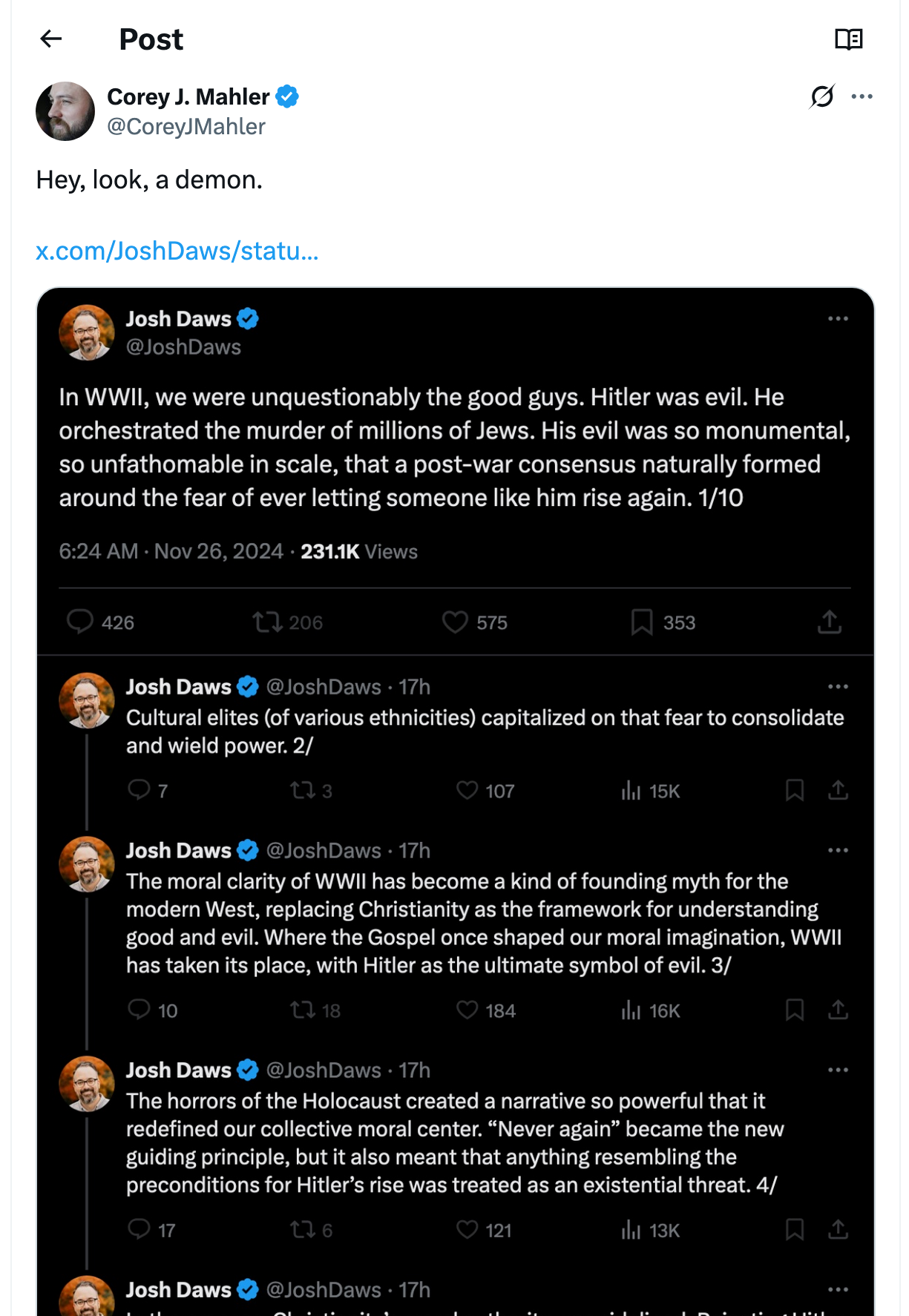Open the 426 replies on the main quoted post
Screen dimensions: 909x1316
[x=80, y=622]
